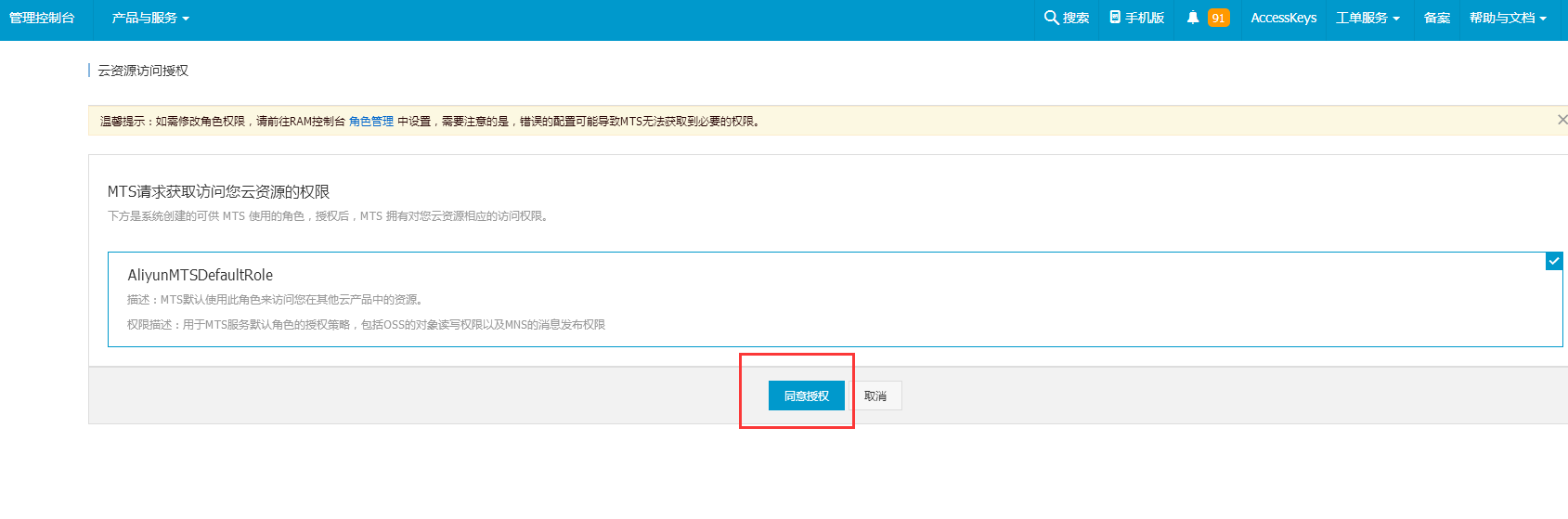
Task: Open the 帮助与文档 dropdown
Action: point(1508,19)
